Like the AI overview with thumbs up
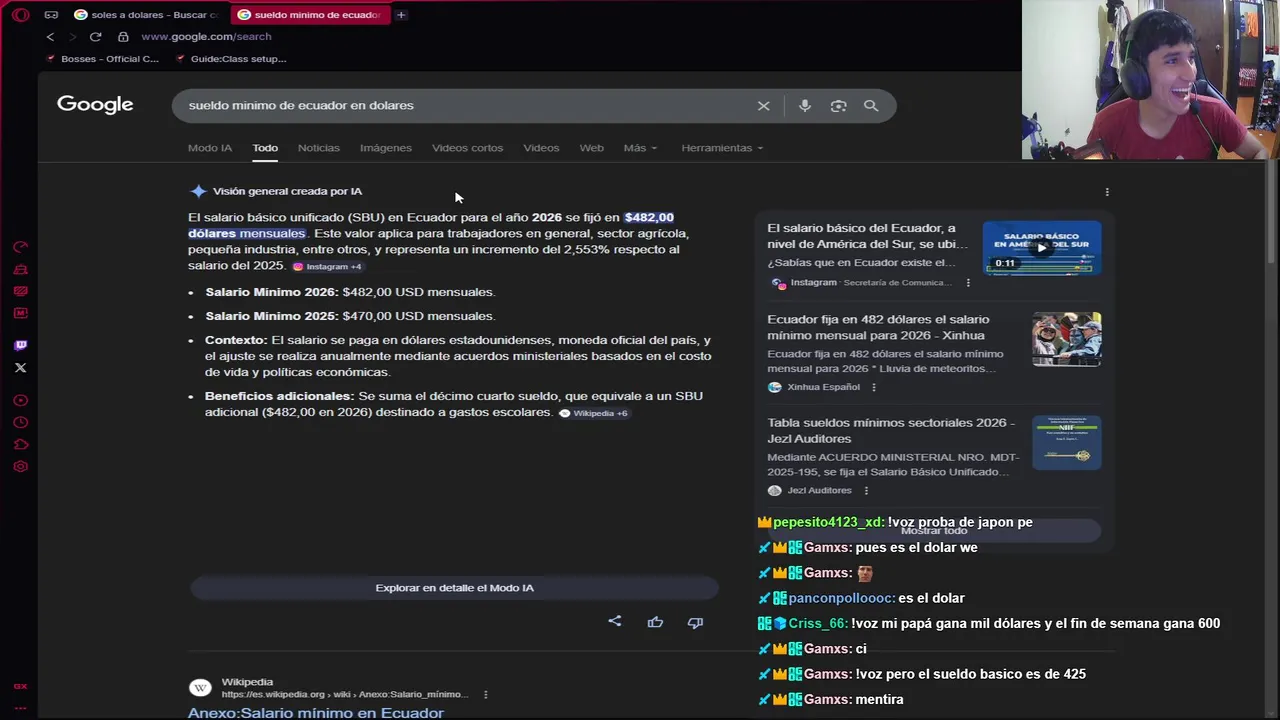 coord(655,622)
